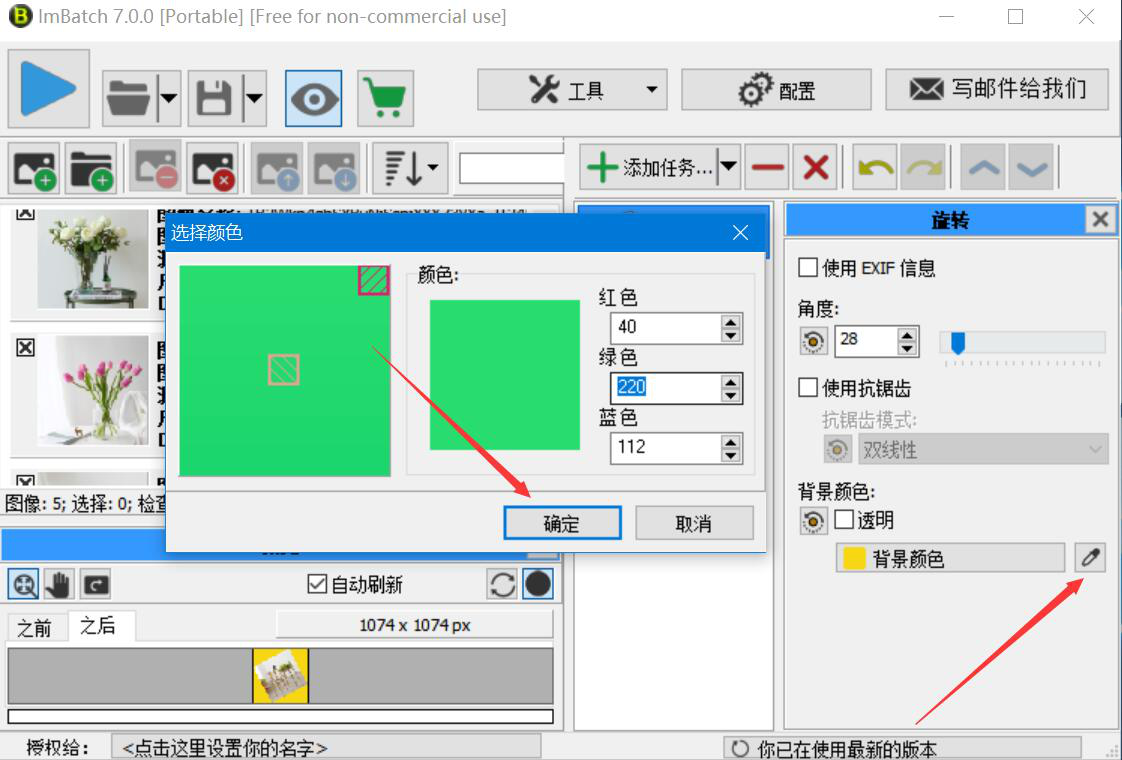Pick background color with eyedropper icon

[x=1091, y=557]
